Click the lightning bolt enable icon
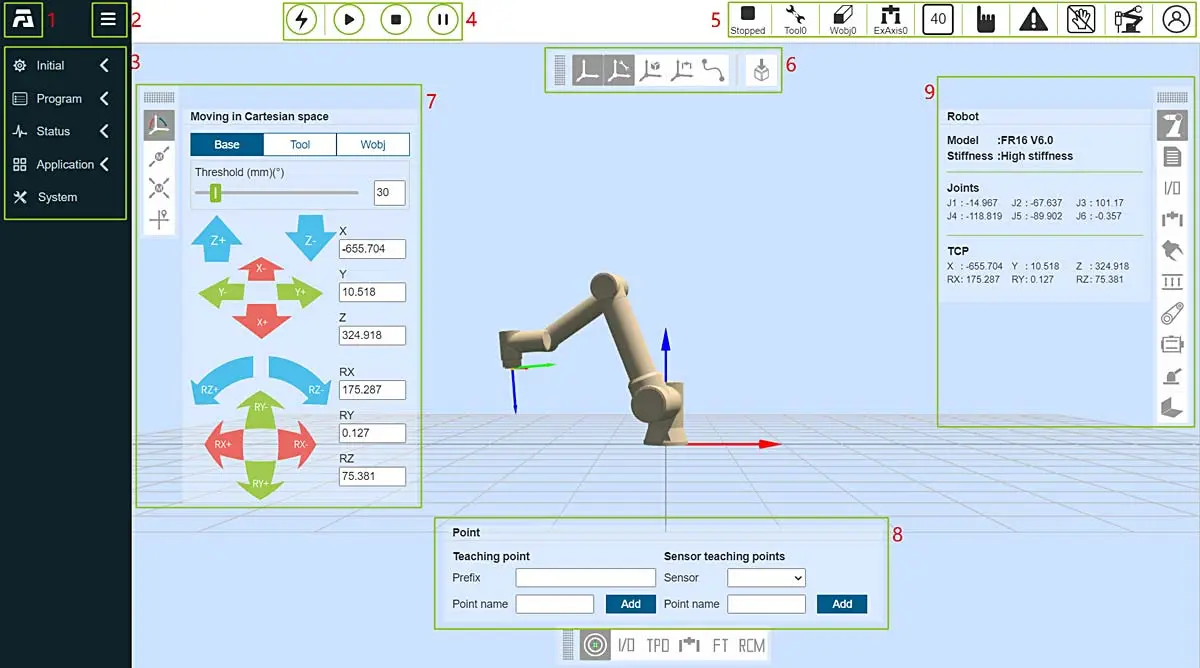The height and width of the screenshot is (668, 1200). [x=301, y=20]
